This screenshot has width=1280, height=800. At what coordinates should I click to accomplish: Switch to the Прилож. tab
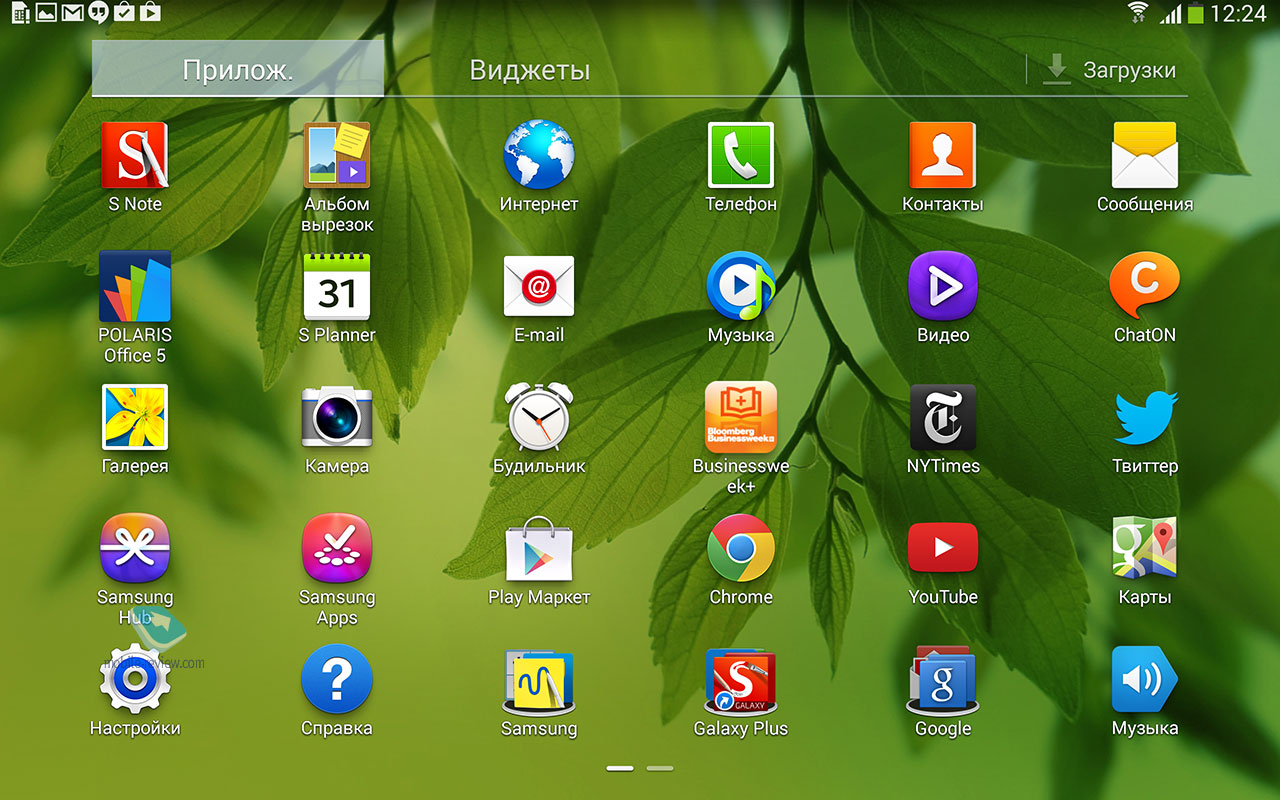[238, 69]
